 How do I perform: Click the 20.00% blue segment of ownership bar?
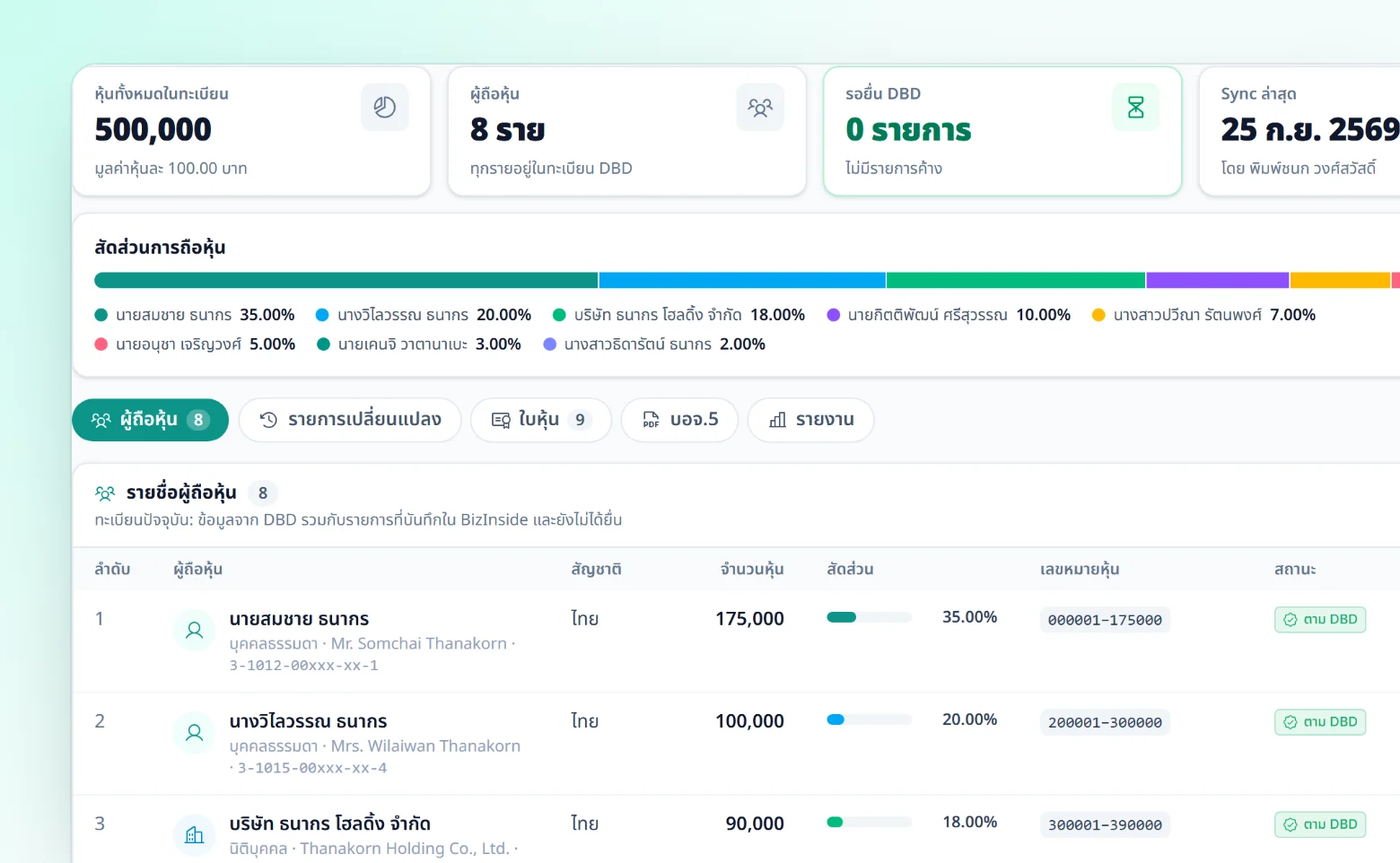click(742, 281)
